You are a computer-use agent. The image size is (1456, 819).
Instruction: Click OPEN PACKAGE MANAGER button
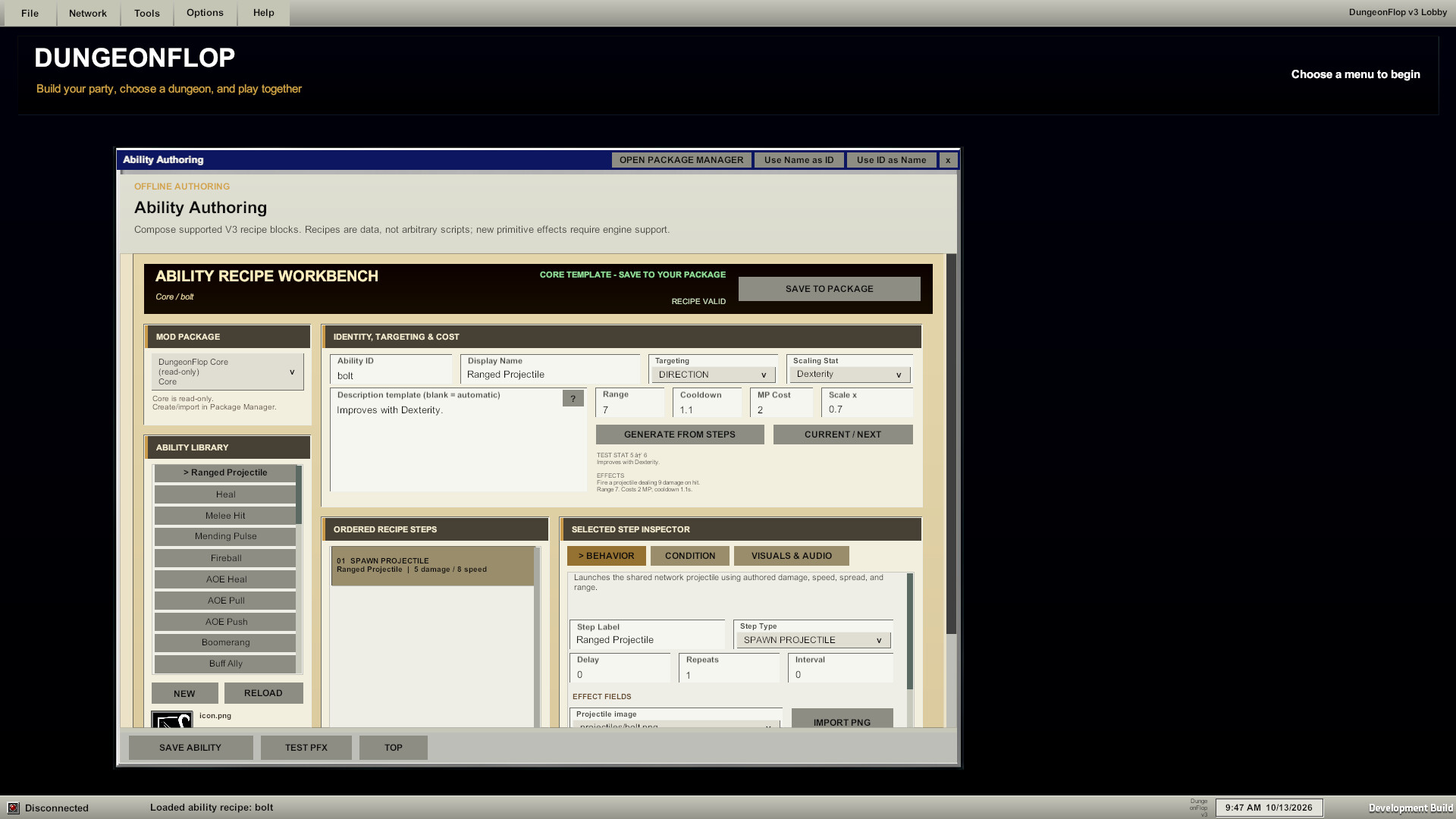click(682, 160)
